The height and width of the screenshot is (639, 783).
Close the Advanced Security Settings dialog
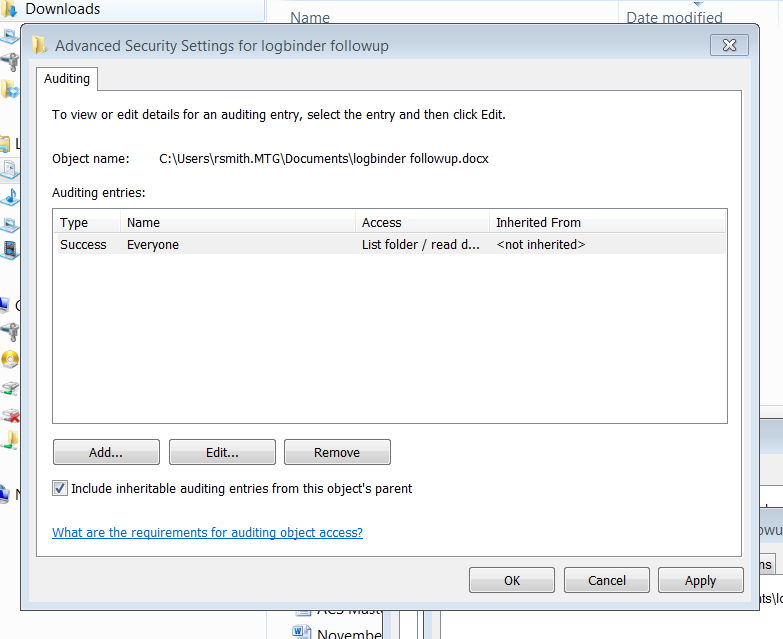(729, 45)
